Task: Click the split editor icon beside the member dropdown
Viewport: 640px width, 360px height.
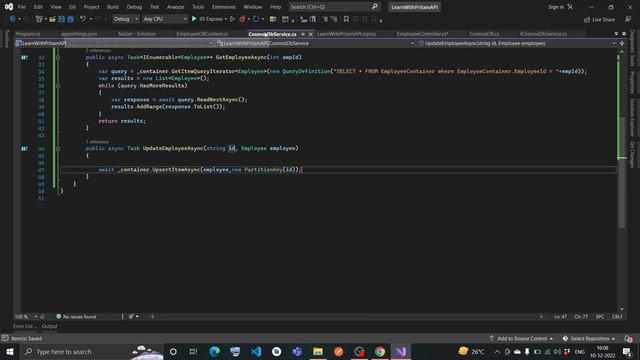Action: 622,43
